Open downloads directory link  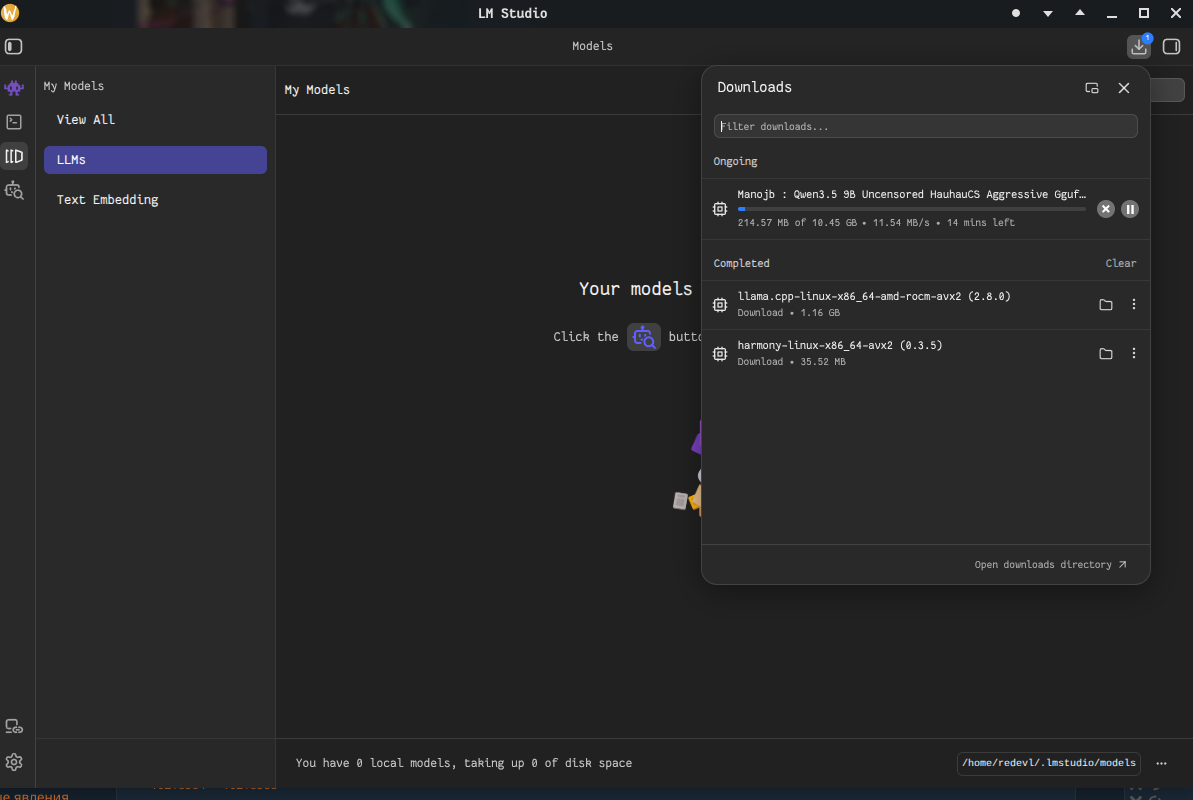tap(1050, 565)
